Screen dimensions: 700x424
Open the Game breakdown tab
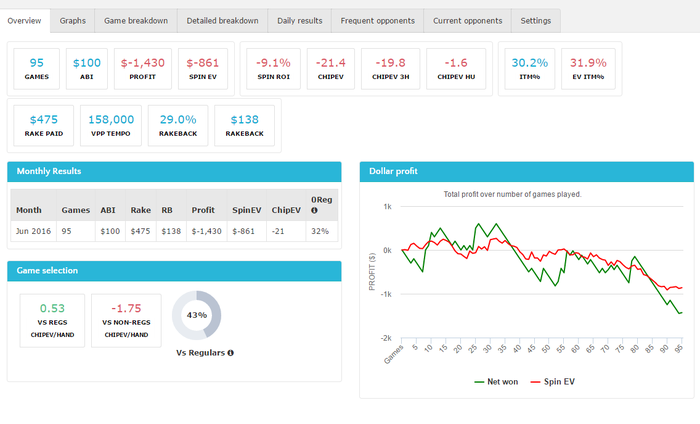point(136,21)
